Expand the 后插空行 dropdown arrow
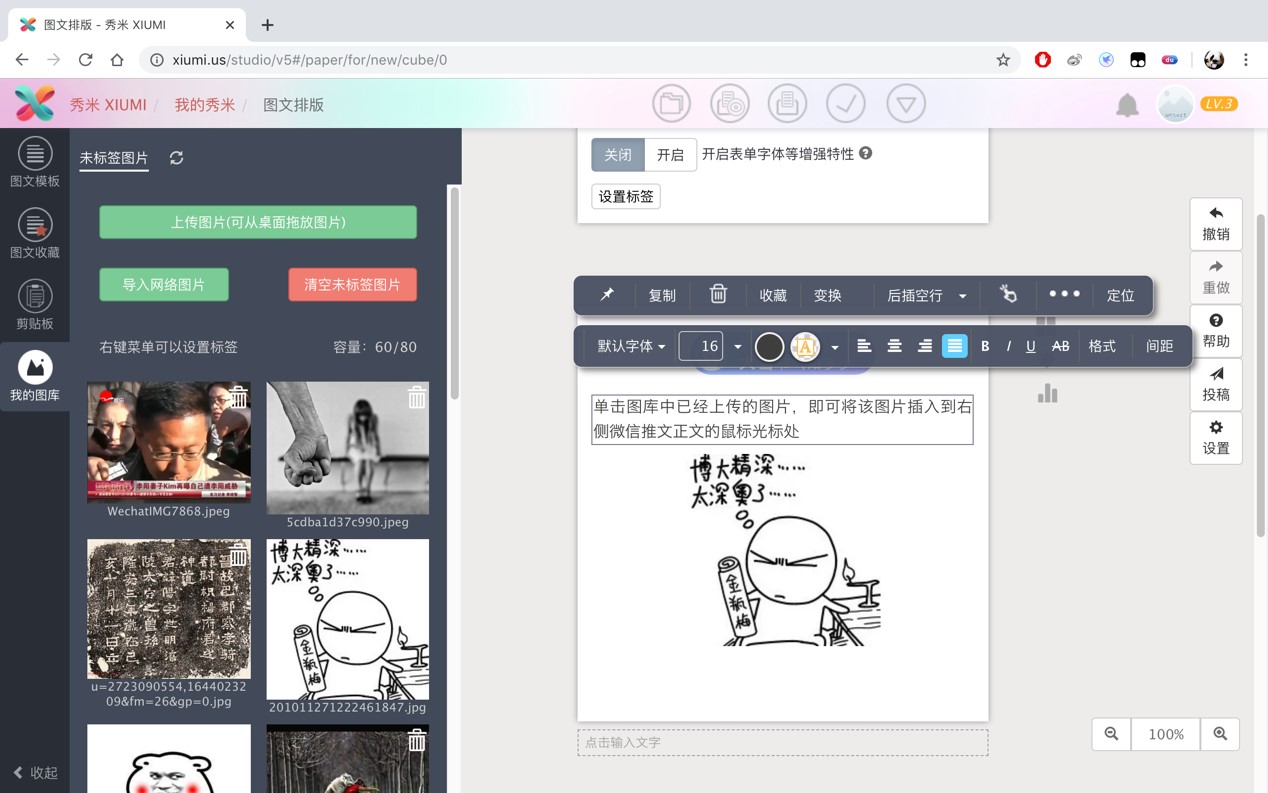 point(963,296)
